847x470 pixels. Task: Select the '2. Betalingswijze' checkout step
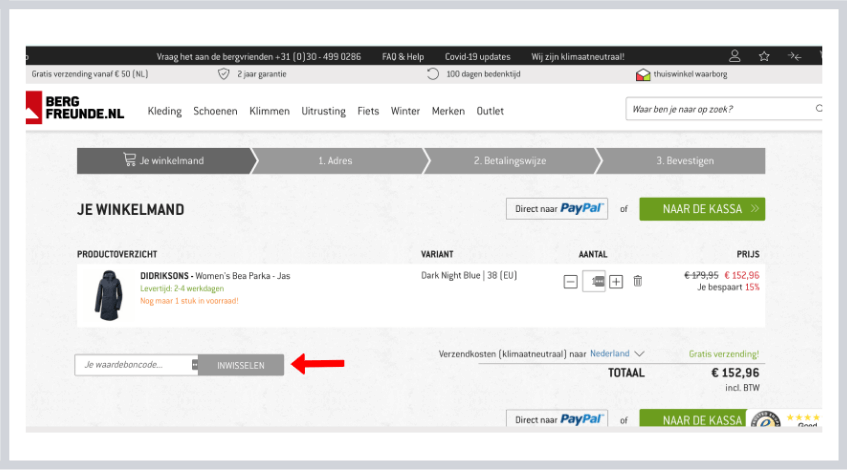click(x=510, y=161)
